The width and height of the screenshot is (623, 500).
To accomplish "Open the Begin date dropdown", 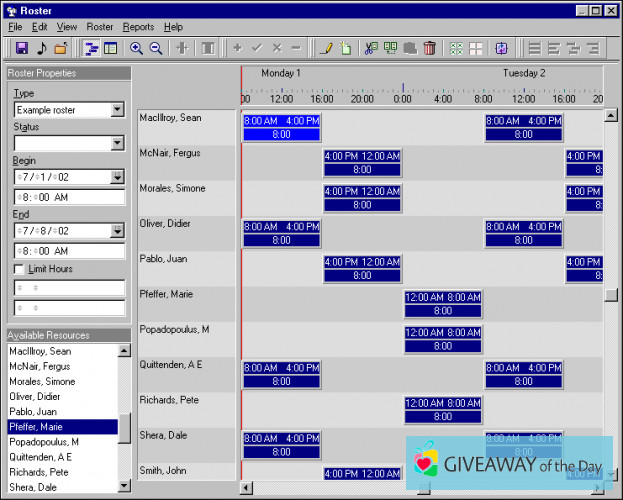I will pos(117,177).
